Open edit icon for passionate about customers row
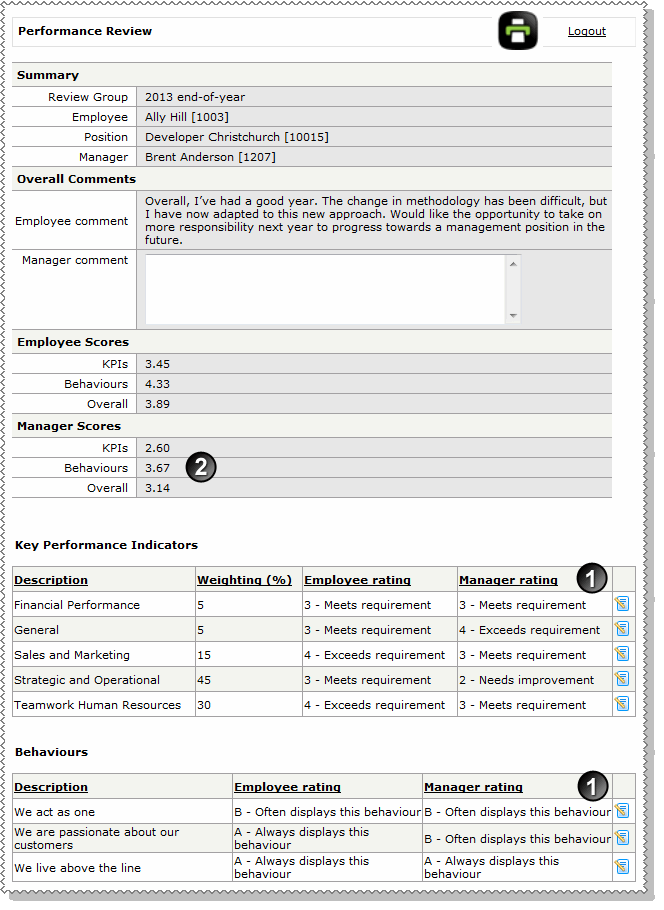 (622, 838)
